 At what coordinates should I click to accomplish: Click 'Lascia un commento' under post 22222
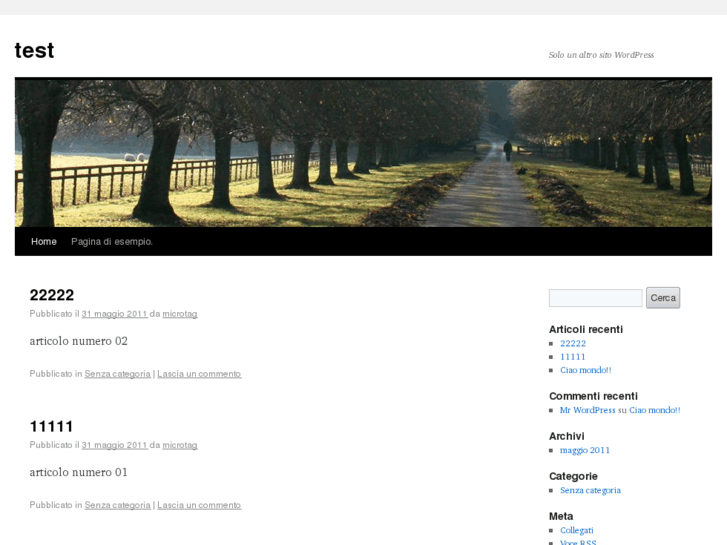pos(199,374)
